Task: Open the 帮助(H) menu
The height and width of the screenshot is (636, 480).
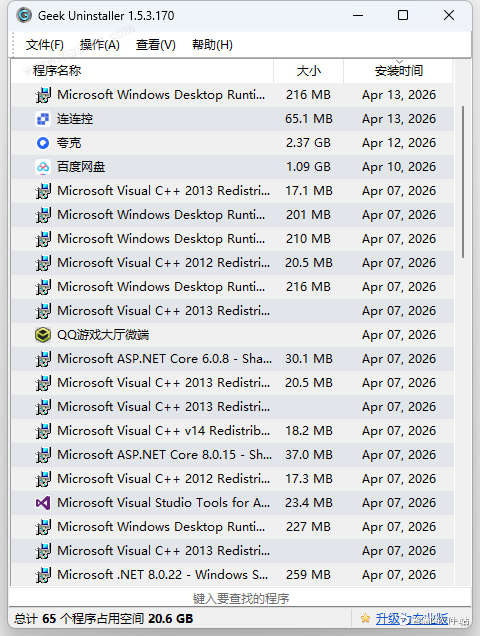Action: click(212, 45)
